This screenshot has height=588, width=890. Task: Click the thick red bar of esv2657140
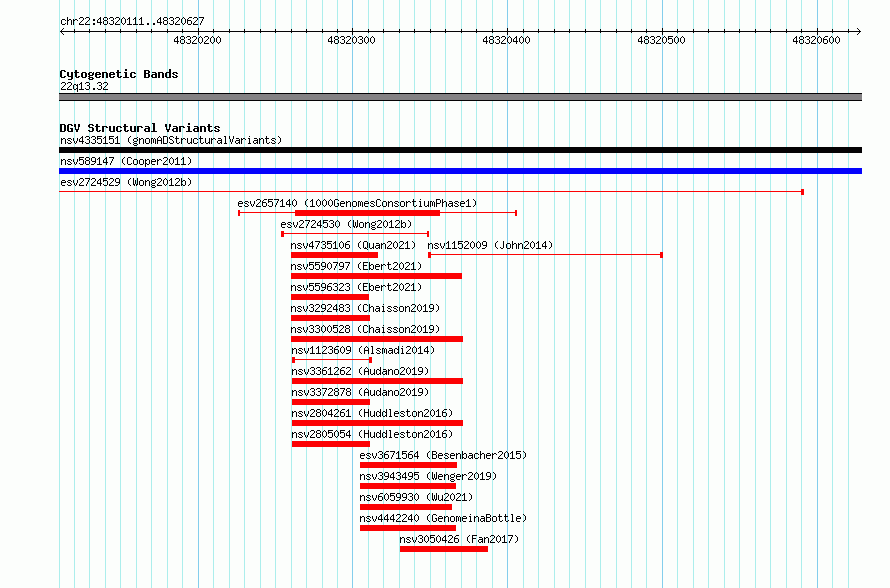coord(367,213)
